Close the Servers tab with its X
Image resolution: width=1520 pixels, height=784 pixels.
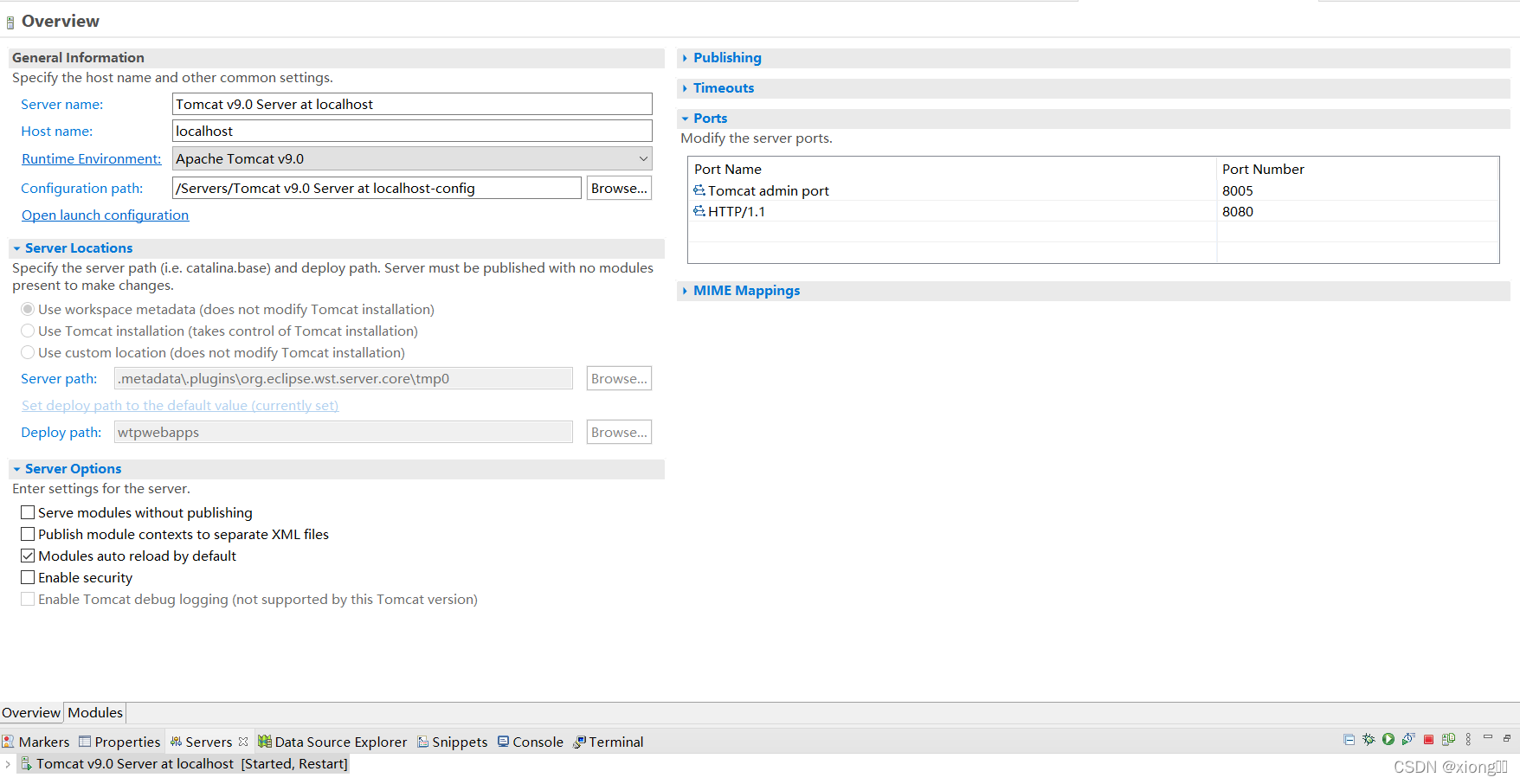tap(243, 742)
